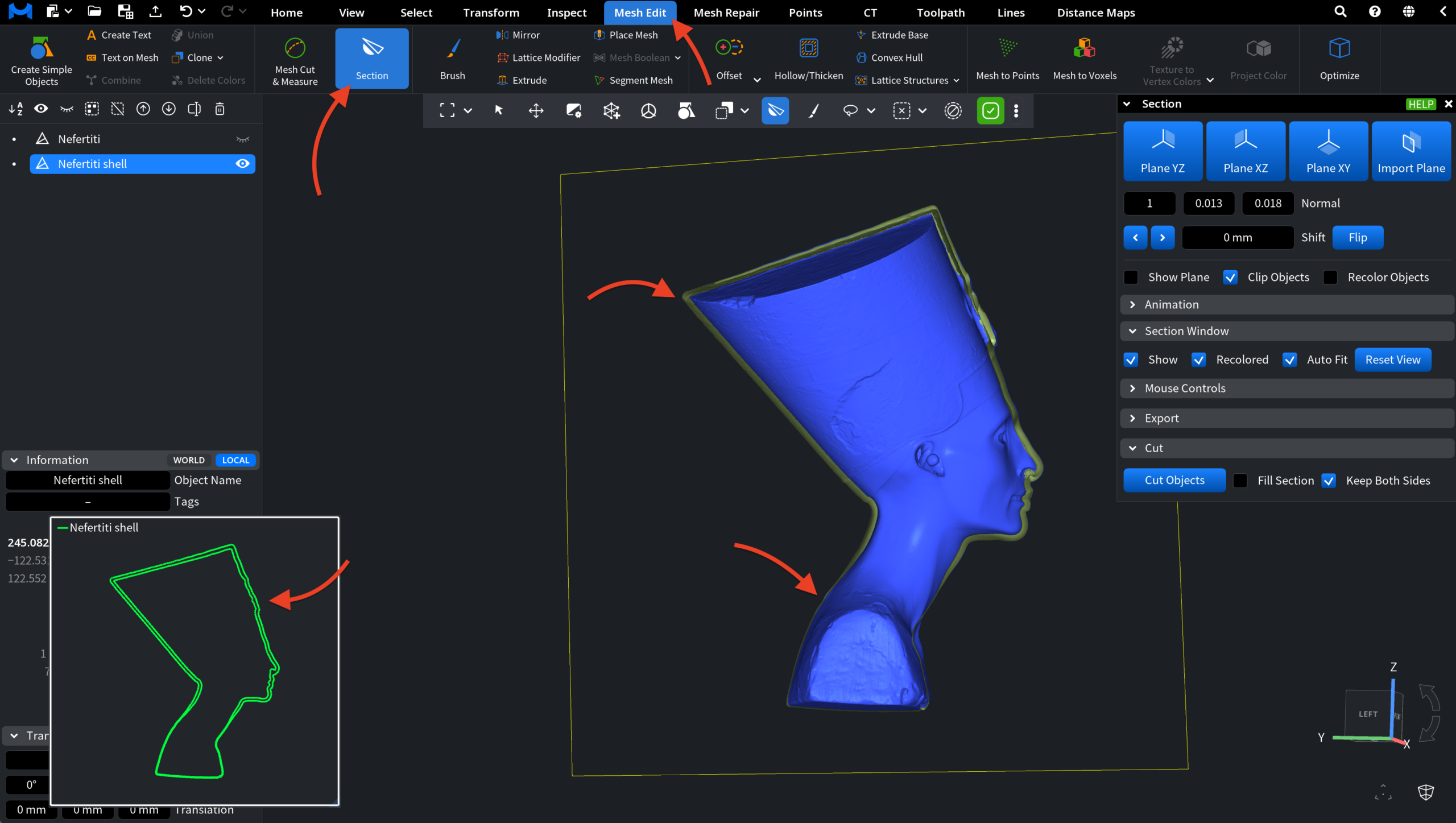
Task: Uncheck Show in Section Window
Action: (x=1131, y=359)
